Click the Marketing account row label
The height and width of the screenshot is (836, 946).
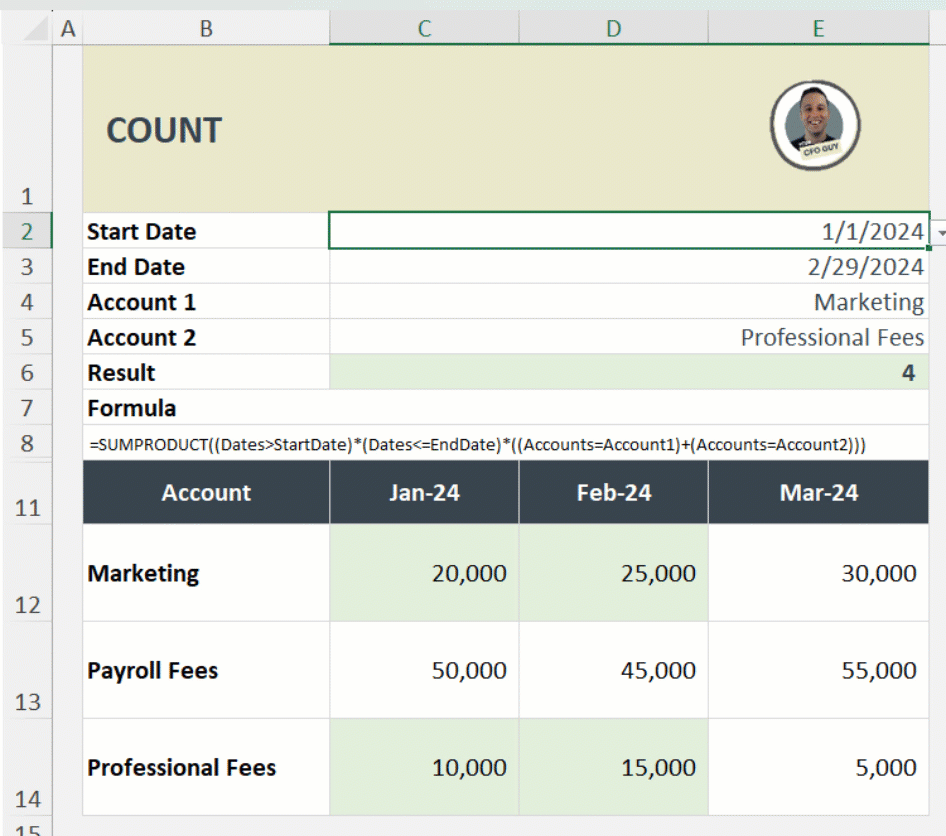[x=205, y=573]
